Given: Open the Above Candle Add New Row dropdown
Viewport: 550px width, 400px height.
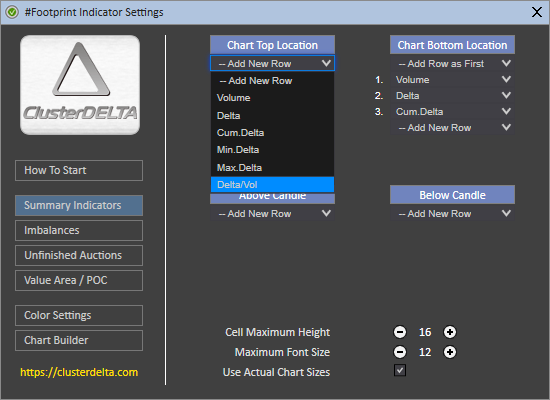Looking at the screenshot, I should (273, 214).
